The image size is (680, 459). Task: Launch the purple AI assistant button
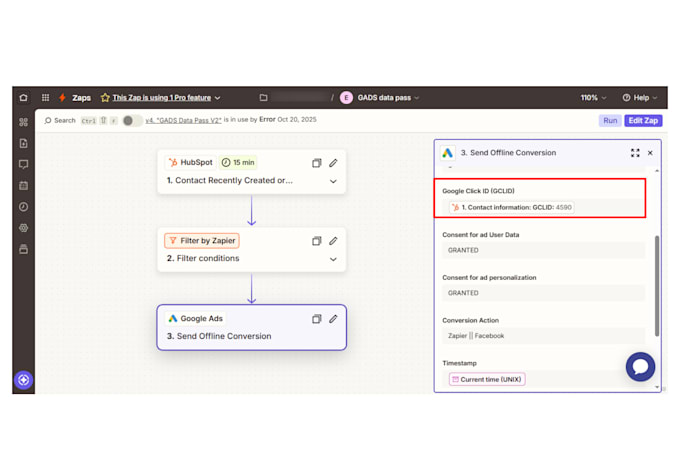pyautogui.click(x=23, y=380)
